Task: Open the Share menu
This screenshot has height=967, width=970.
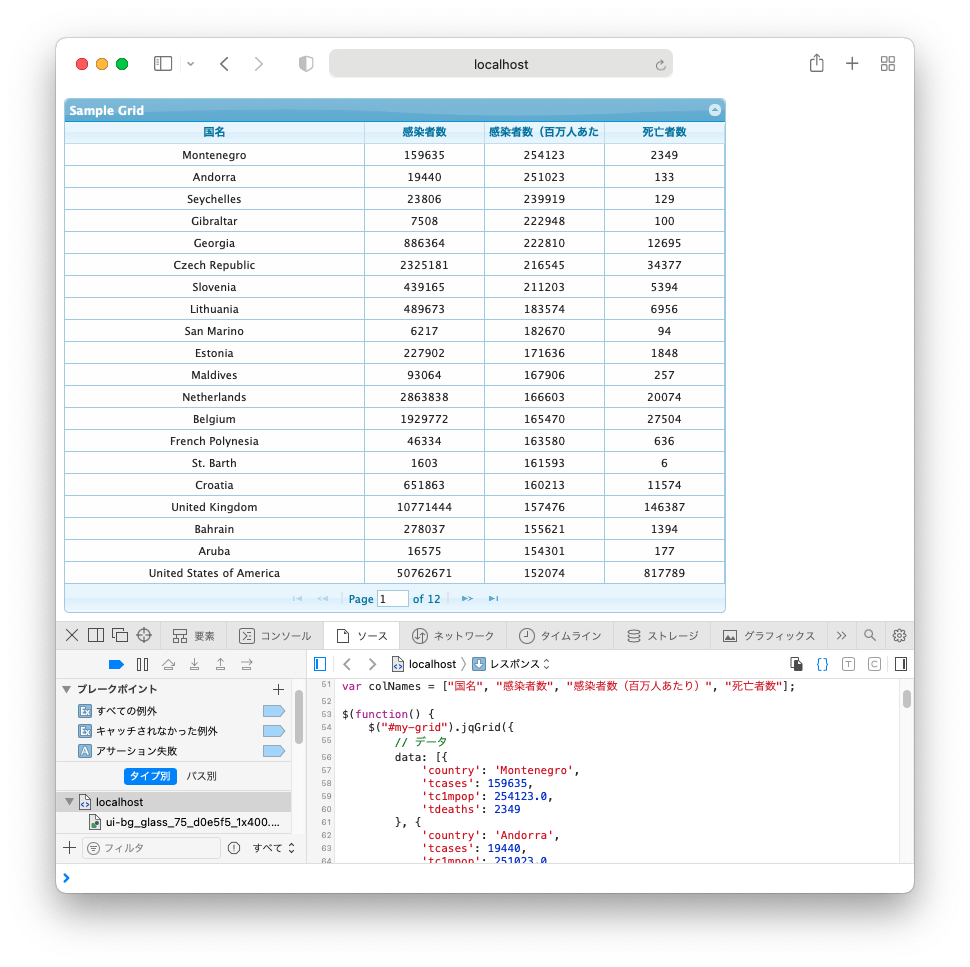Action: pyautogui.click(x=817, y=63)
